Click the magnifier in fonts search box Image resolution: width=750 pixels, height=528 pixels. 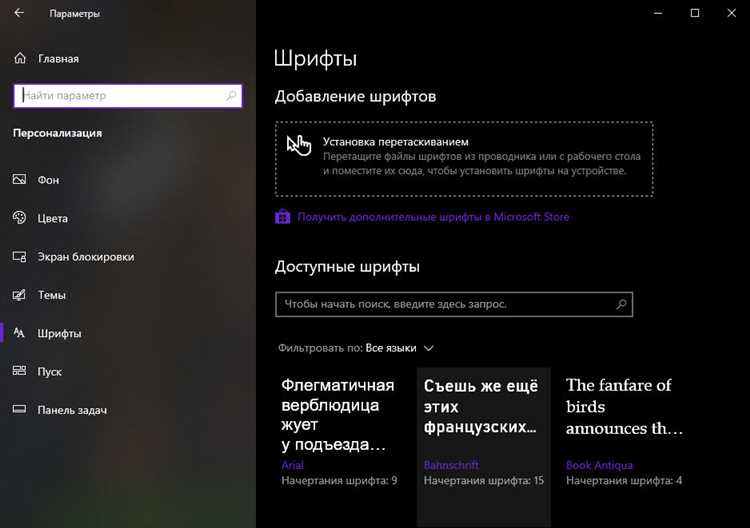point(621,304)
